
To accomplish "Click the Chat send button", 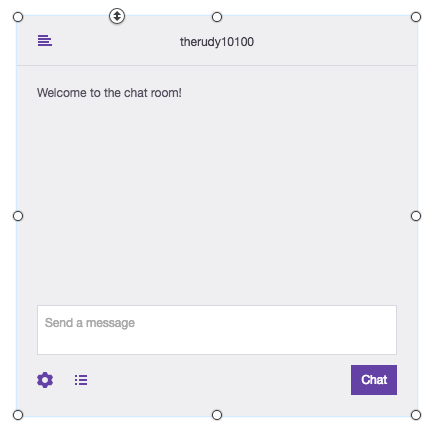I will pyautogui.click(x=374, y=380).
